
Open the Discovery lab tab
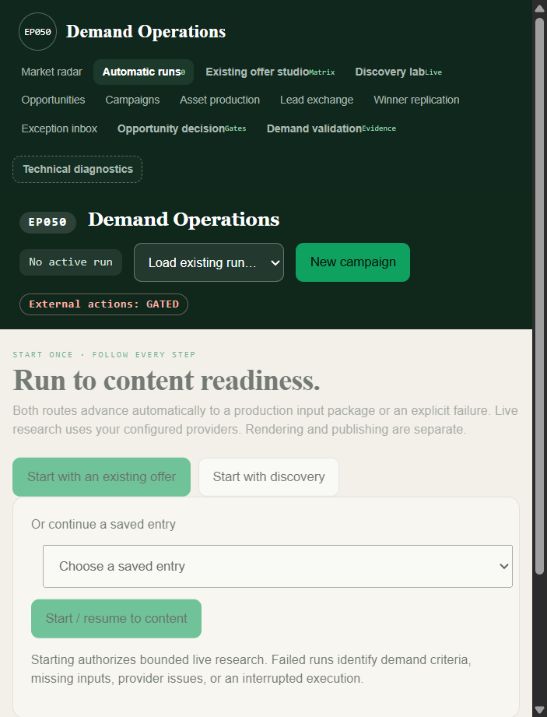(398, 72)
